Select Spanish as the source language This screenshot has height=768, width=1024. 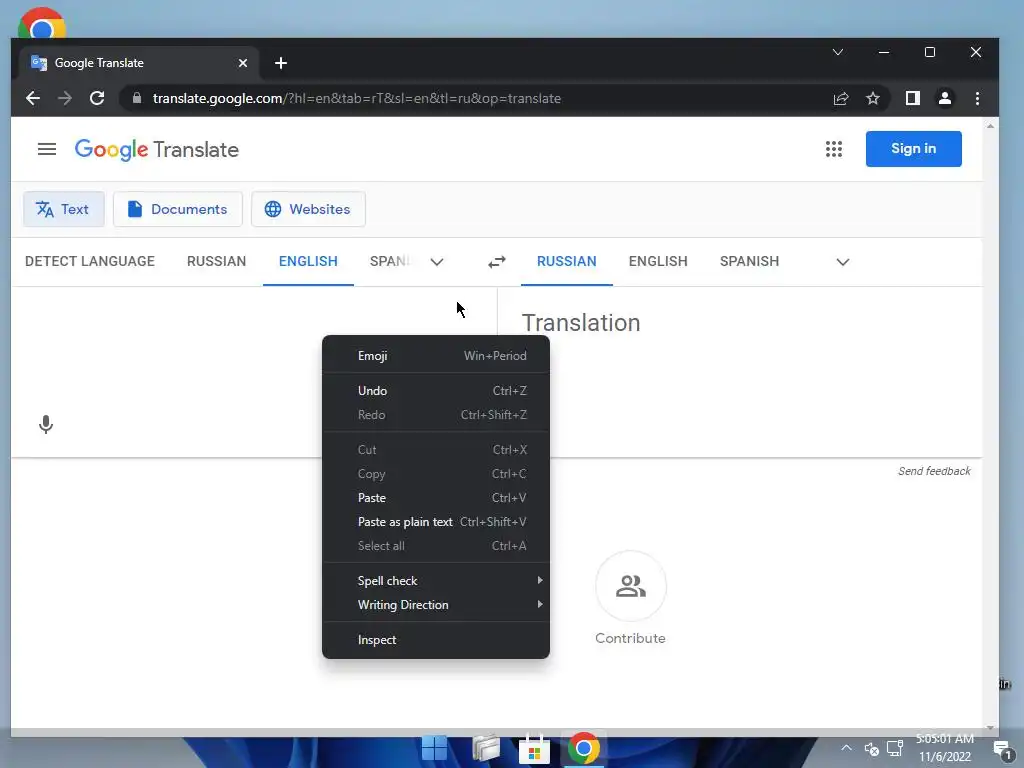click(391, 261)
